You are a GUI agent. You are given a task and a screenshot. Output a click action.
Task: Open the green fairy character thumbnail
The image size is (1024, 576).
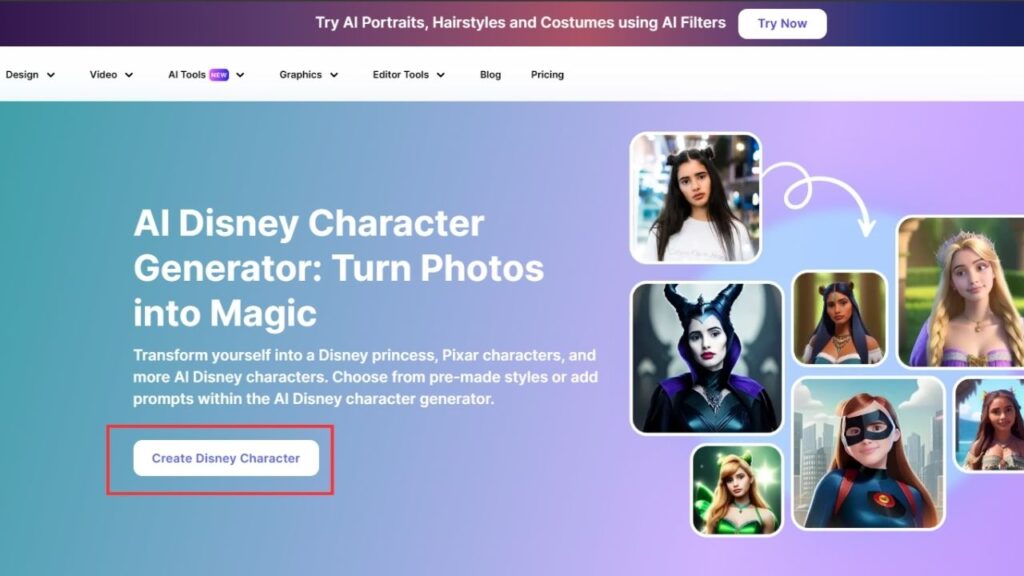[x=737, y=490]
